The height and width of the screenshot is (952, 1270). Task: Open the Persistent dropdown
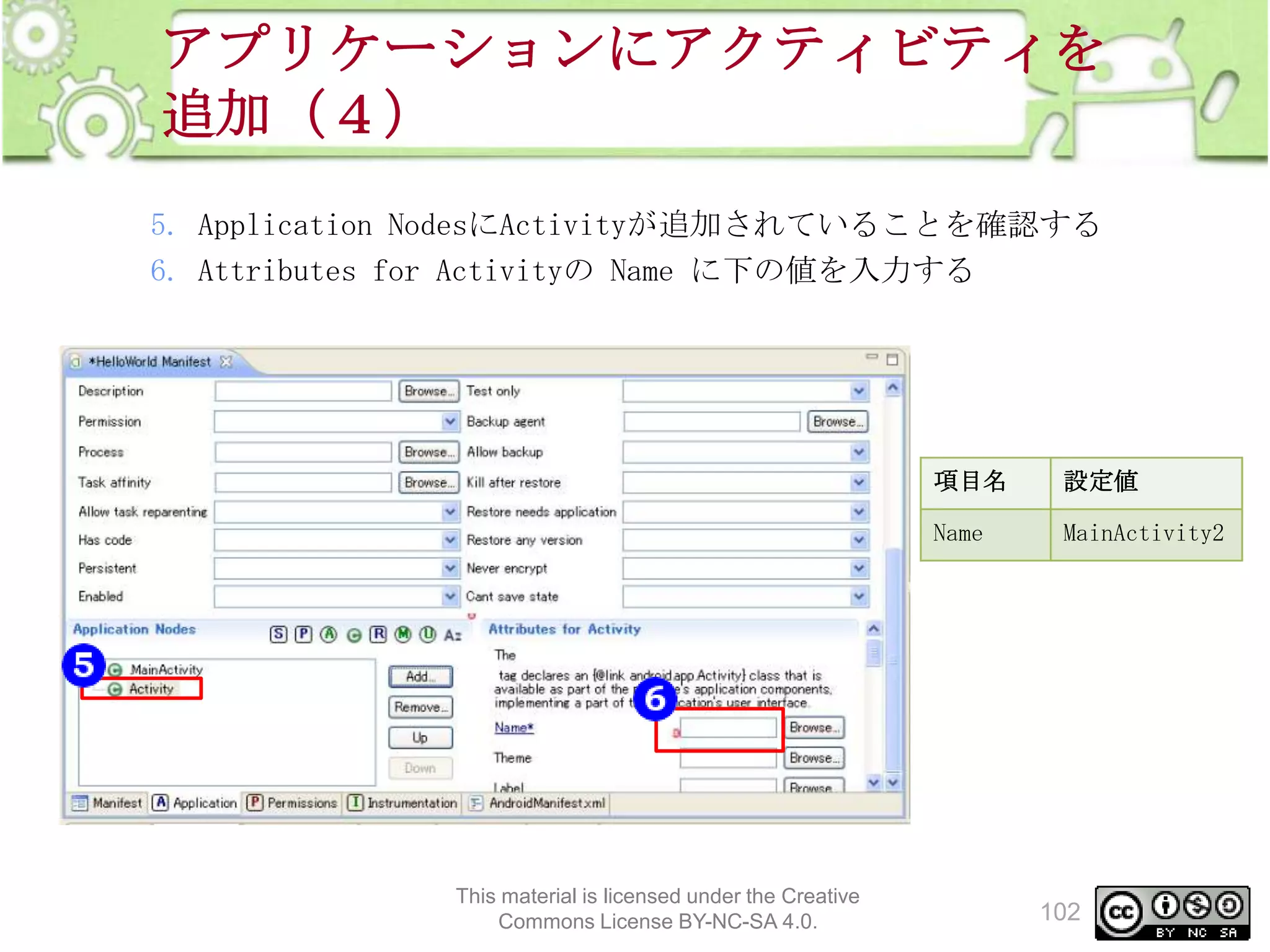(450, 568)
